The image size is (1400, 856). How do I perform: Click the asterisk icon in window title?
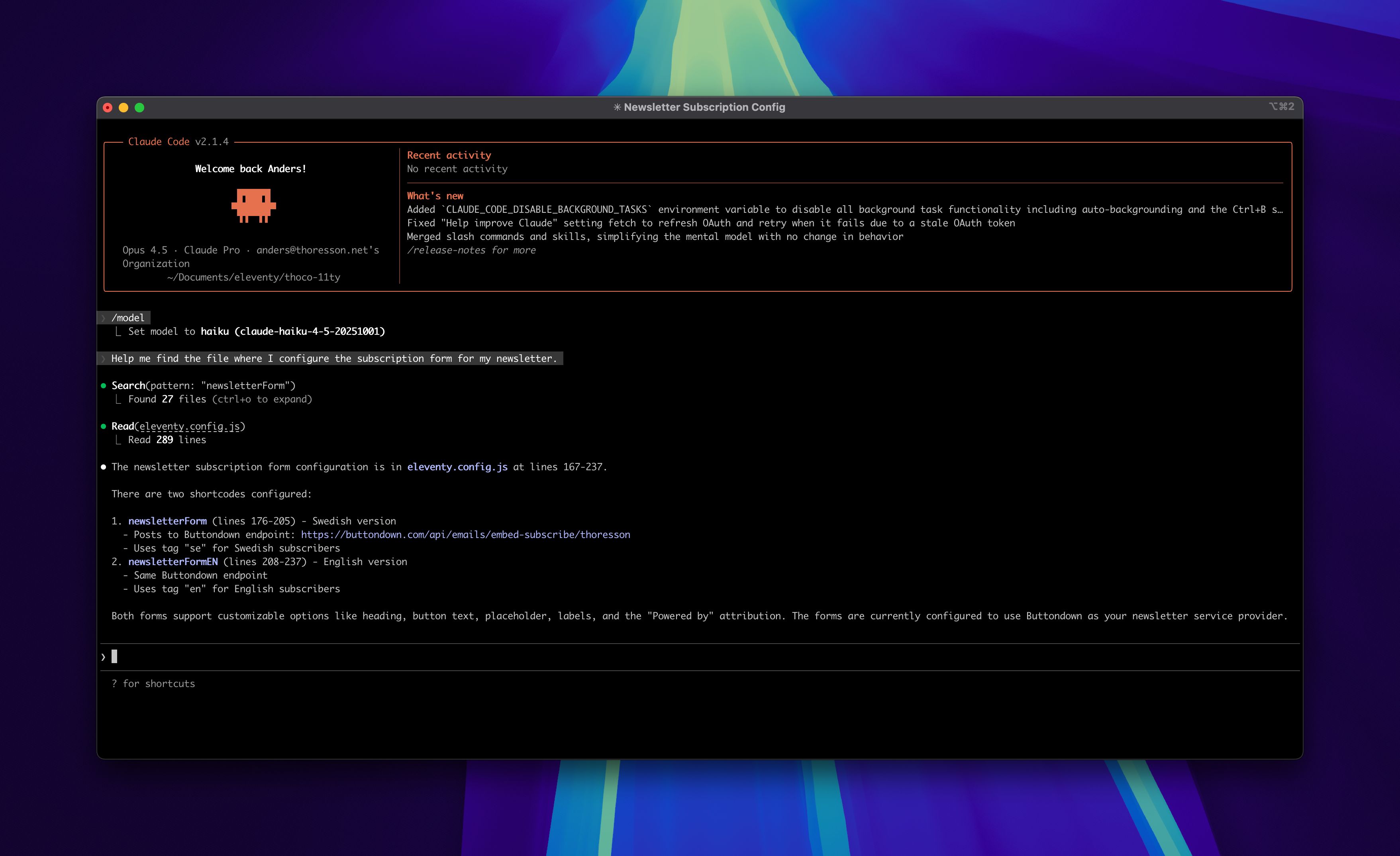(617, 108)
